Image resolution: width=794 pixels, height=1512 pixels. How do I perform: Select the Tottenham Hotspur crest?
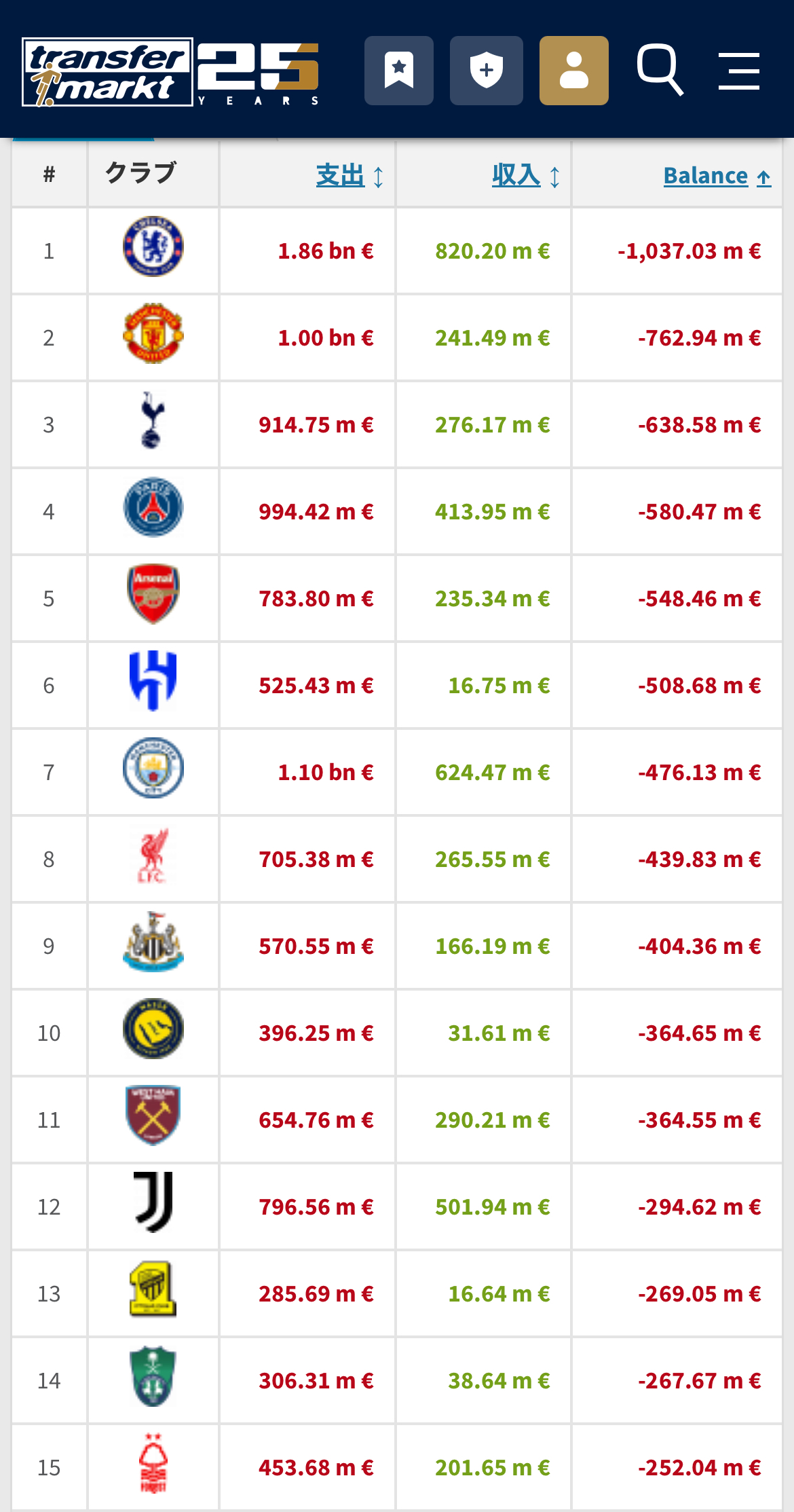coord(152,420)
